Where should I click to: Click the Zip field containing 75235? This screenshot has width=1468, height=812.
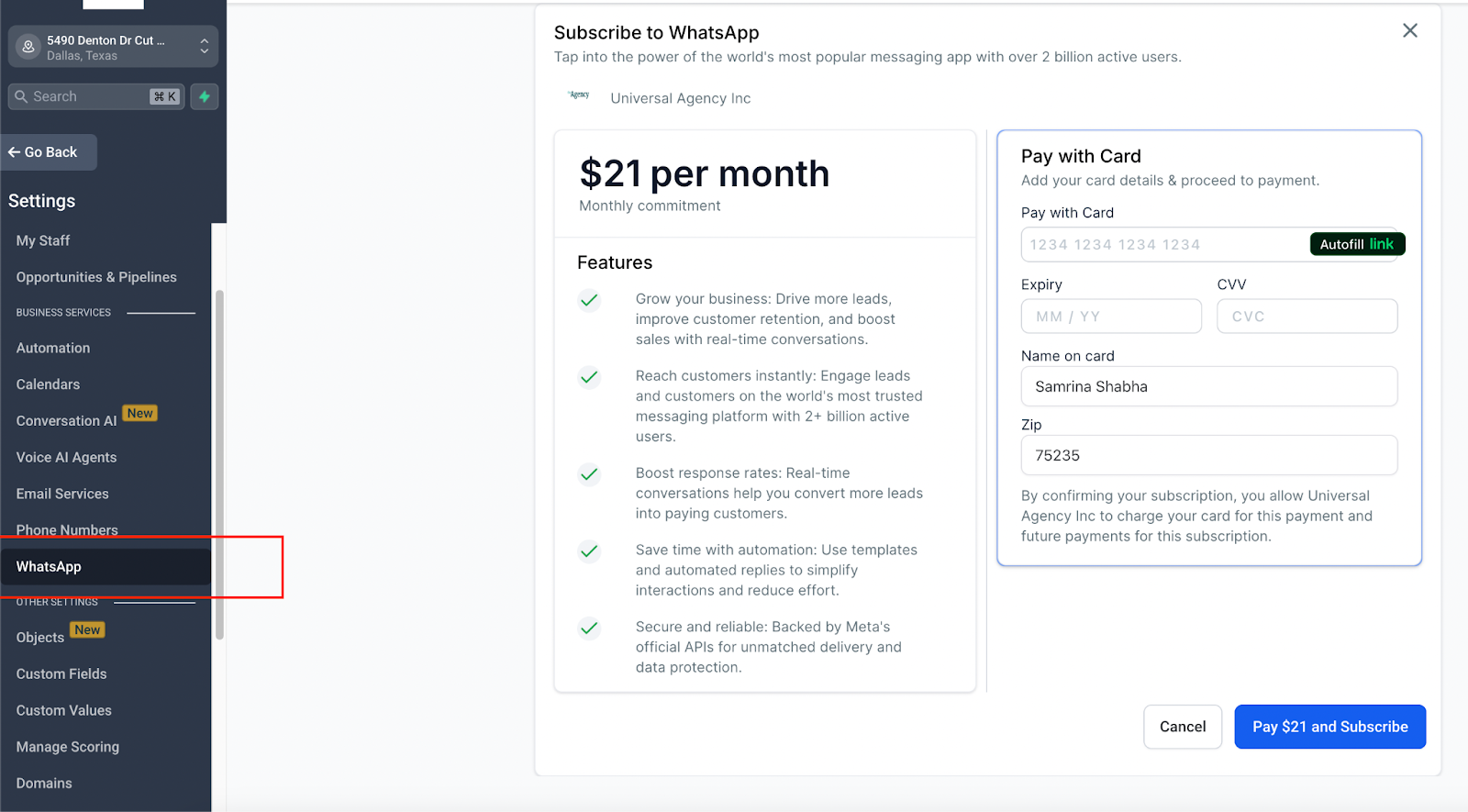(x=1208, y=456)
